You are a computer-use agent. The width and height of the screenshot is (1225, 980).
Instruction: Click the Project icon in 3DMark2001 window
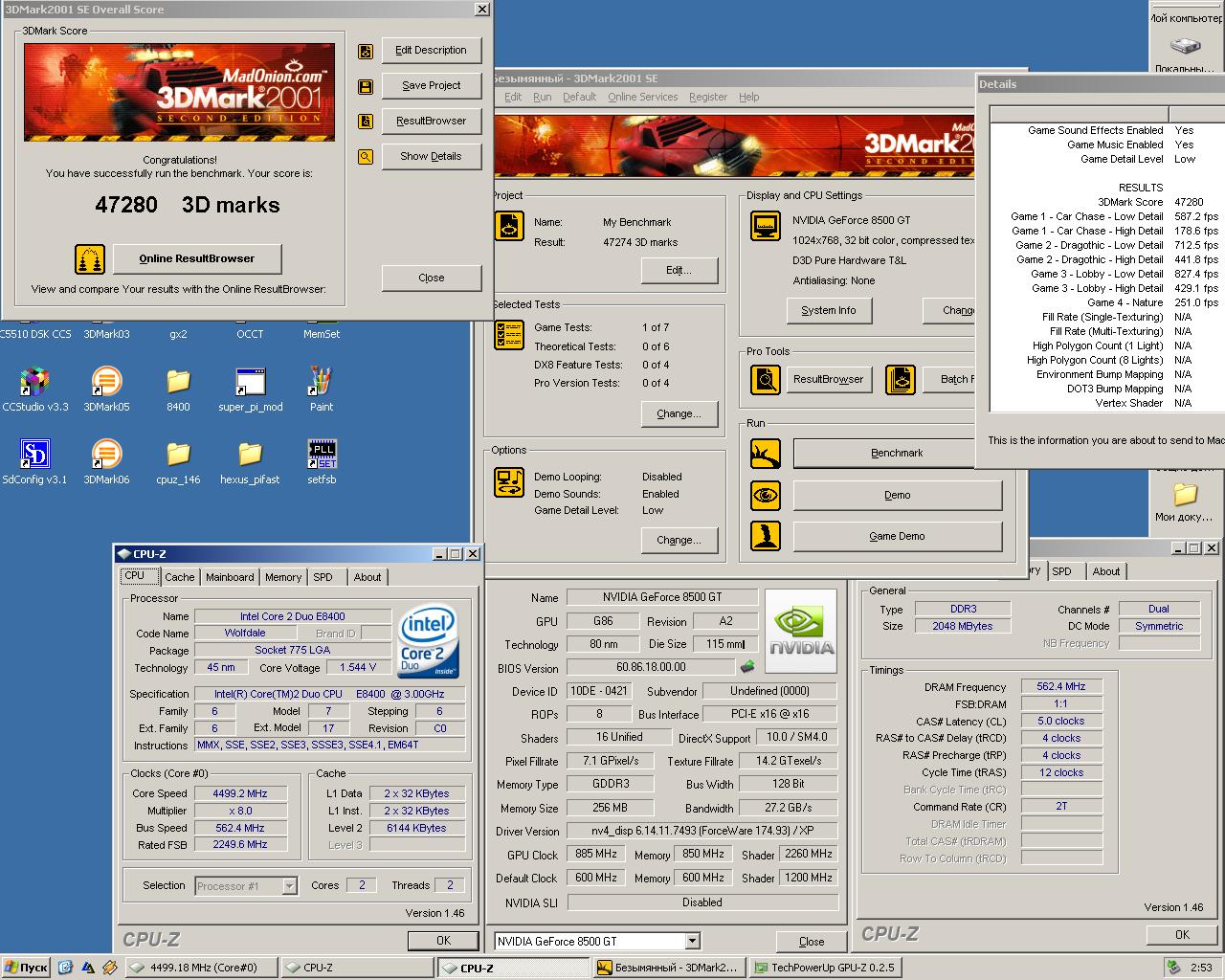[509, 226]
